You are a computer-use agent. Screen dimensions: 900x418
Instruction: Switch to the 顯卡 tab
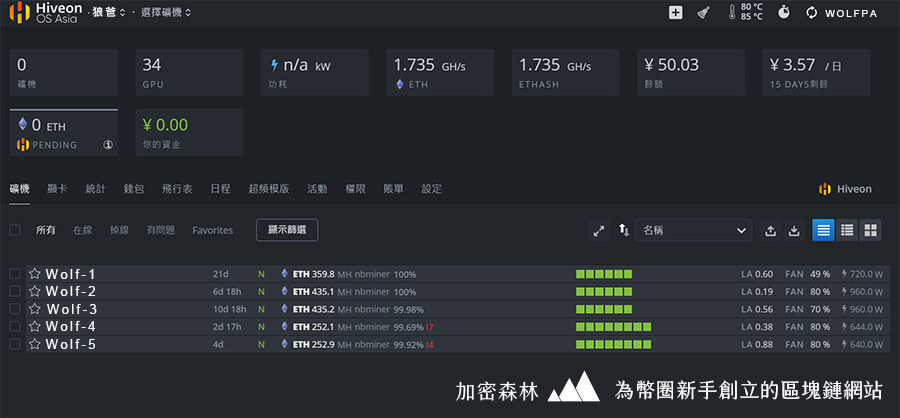click(x=57, y=188)
